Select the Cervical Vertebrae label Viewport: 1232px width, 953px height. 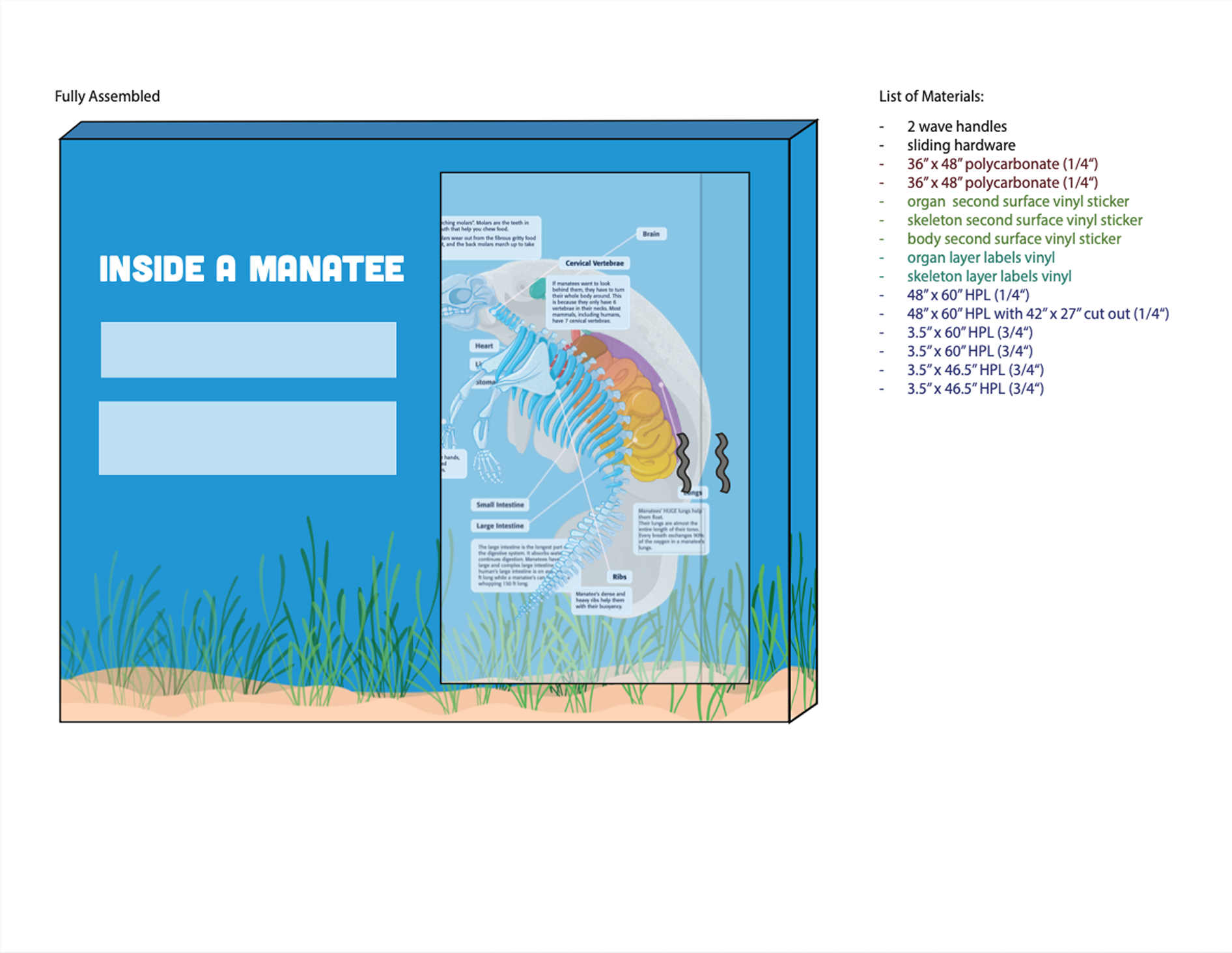tap(594, 263)
